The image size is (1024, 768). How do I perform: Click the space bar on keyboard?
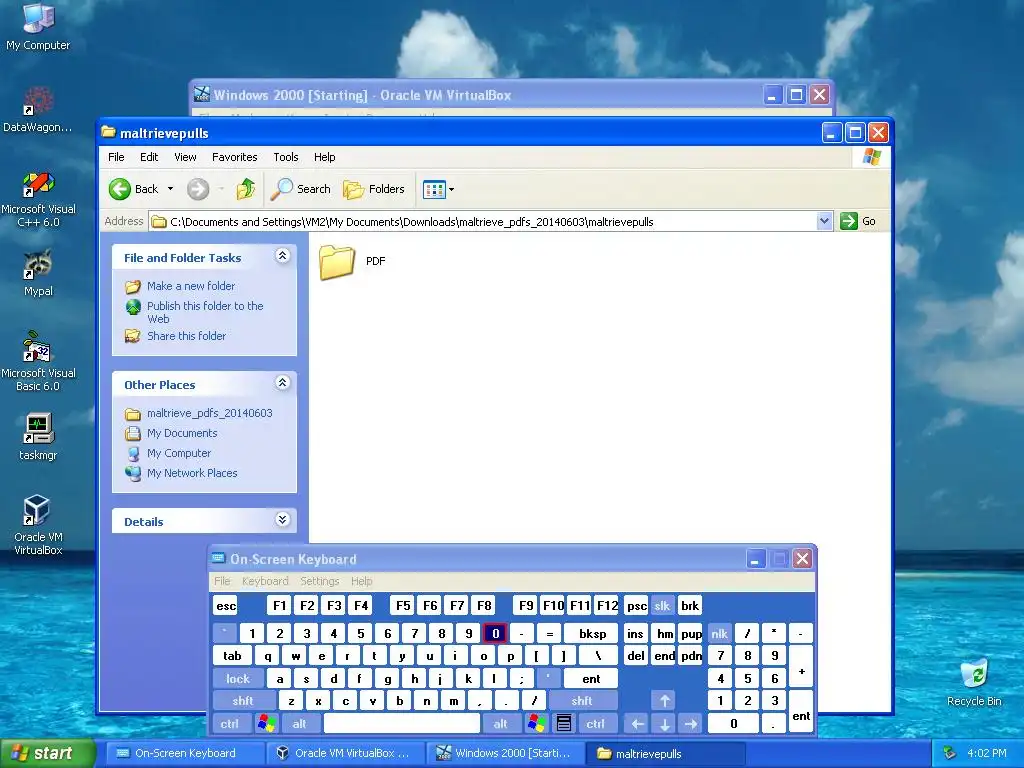pos(402,724)
